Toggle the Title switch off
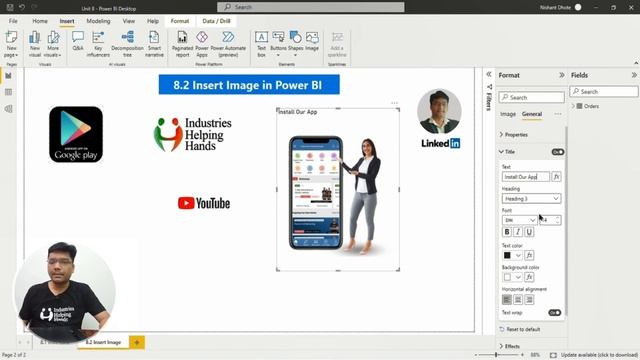 558,152
